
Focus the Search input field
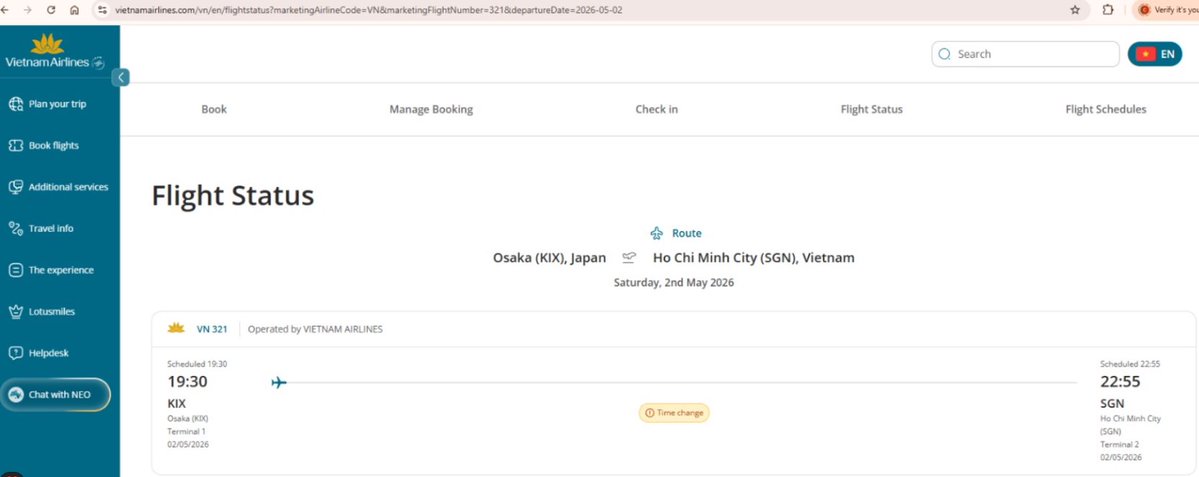(x=1025, y=54)
